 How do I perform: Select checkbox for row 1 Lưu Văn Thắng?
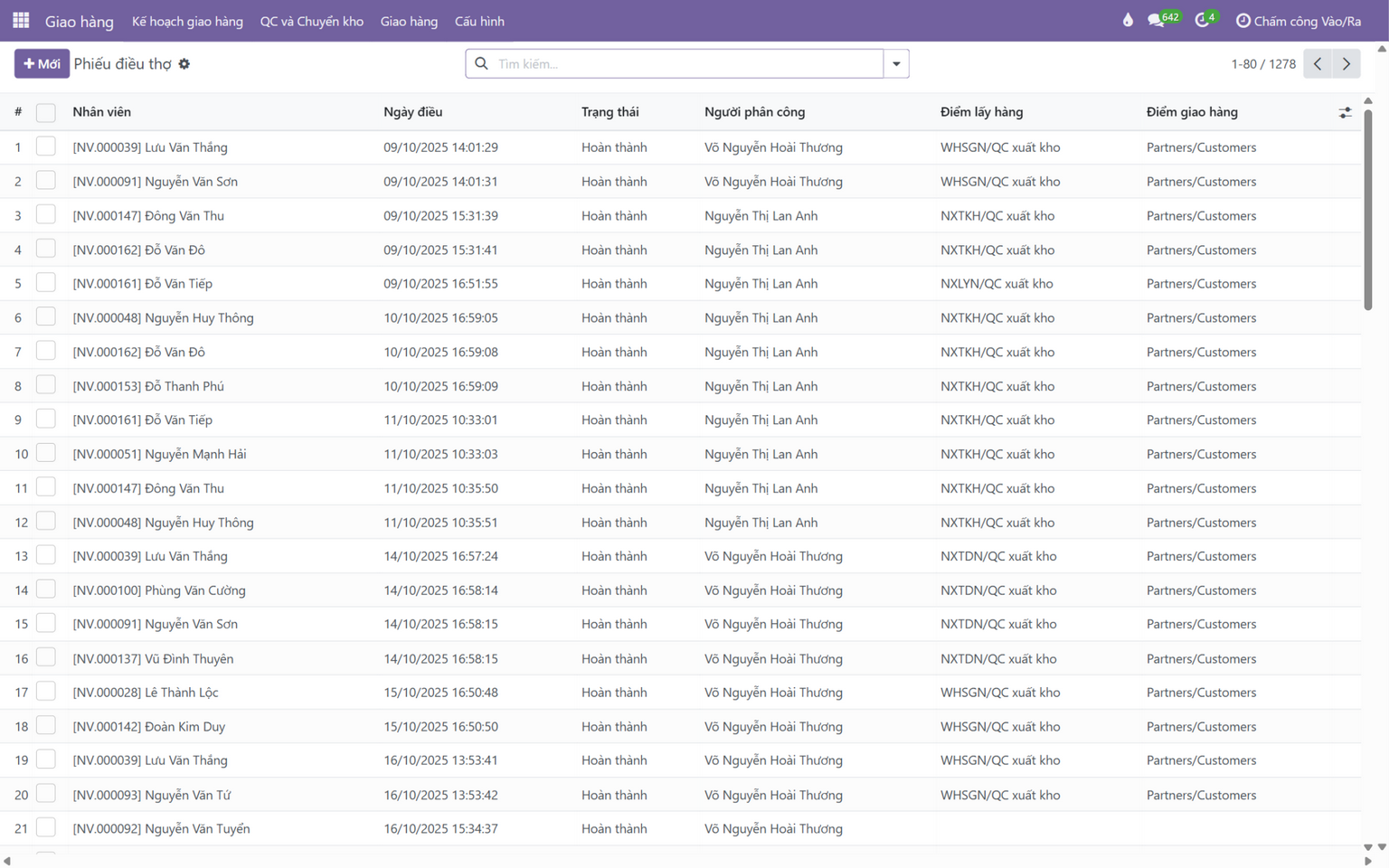46,146
